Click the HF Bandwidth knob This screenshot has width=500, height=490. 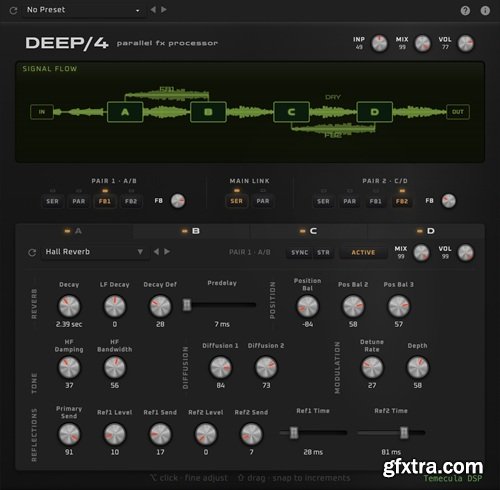coord(115,367)
